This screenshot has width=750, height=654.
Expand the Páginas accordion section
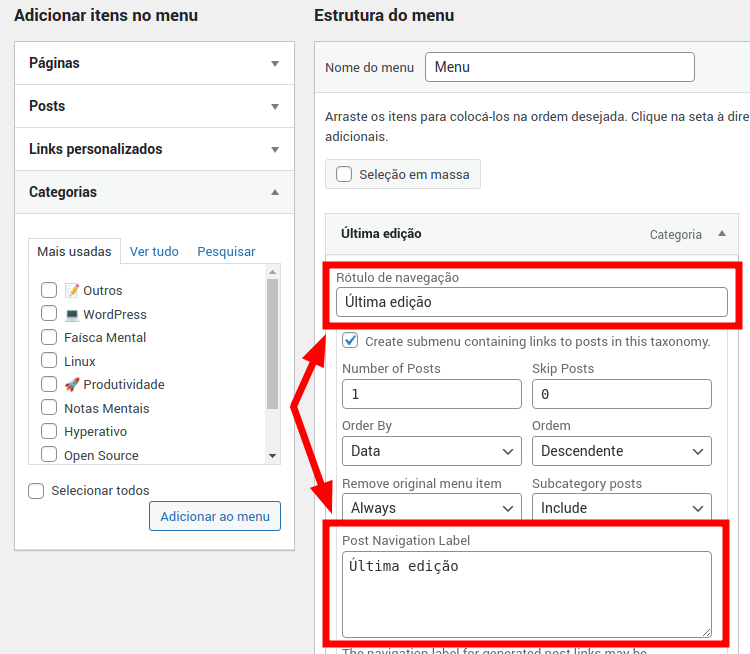275,63
